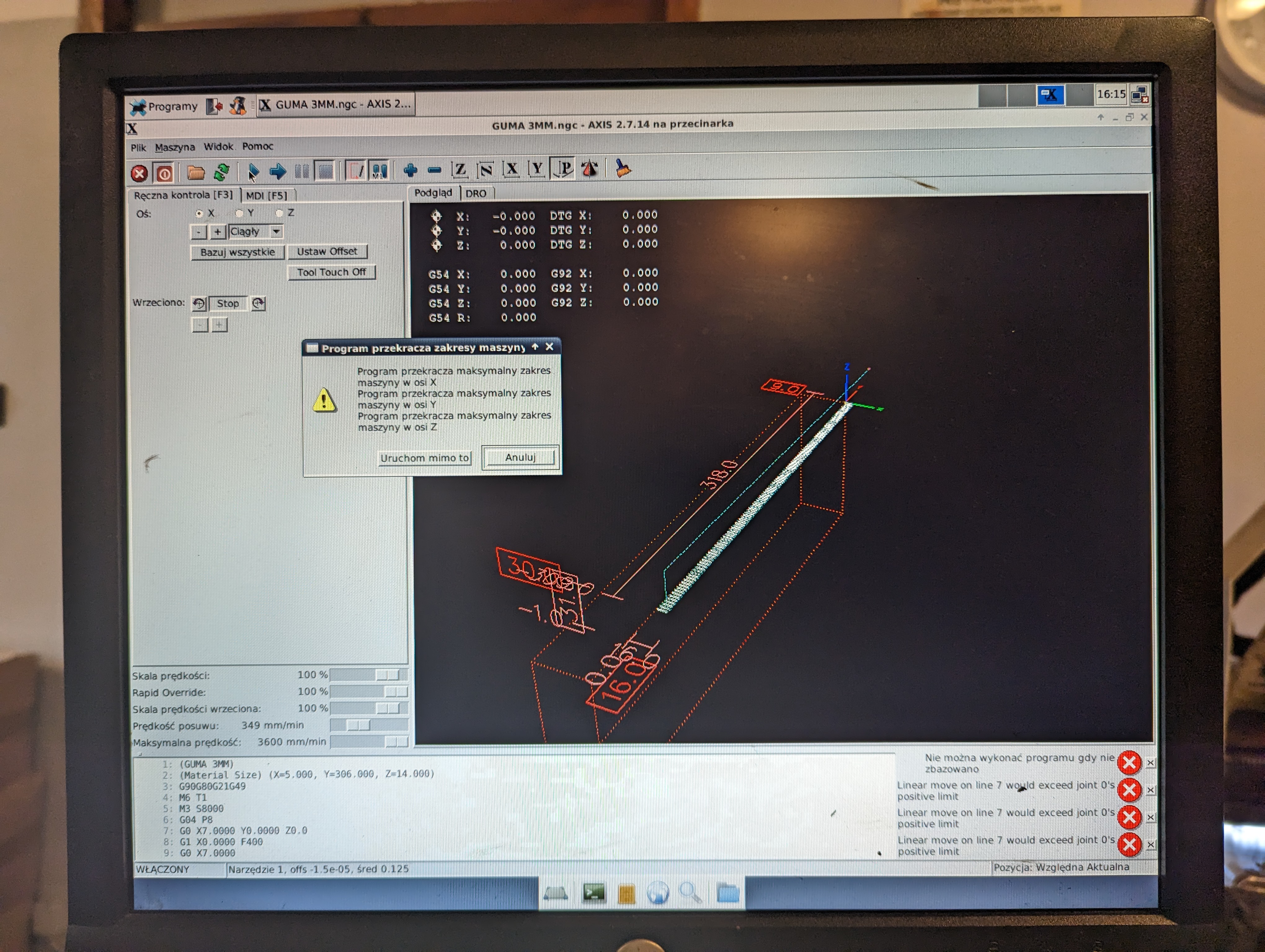Reload the current file
Viewport: 1265px width, 952px height.
coord(222,171)
